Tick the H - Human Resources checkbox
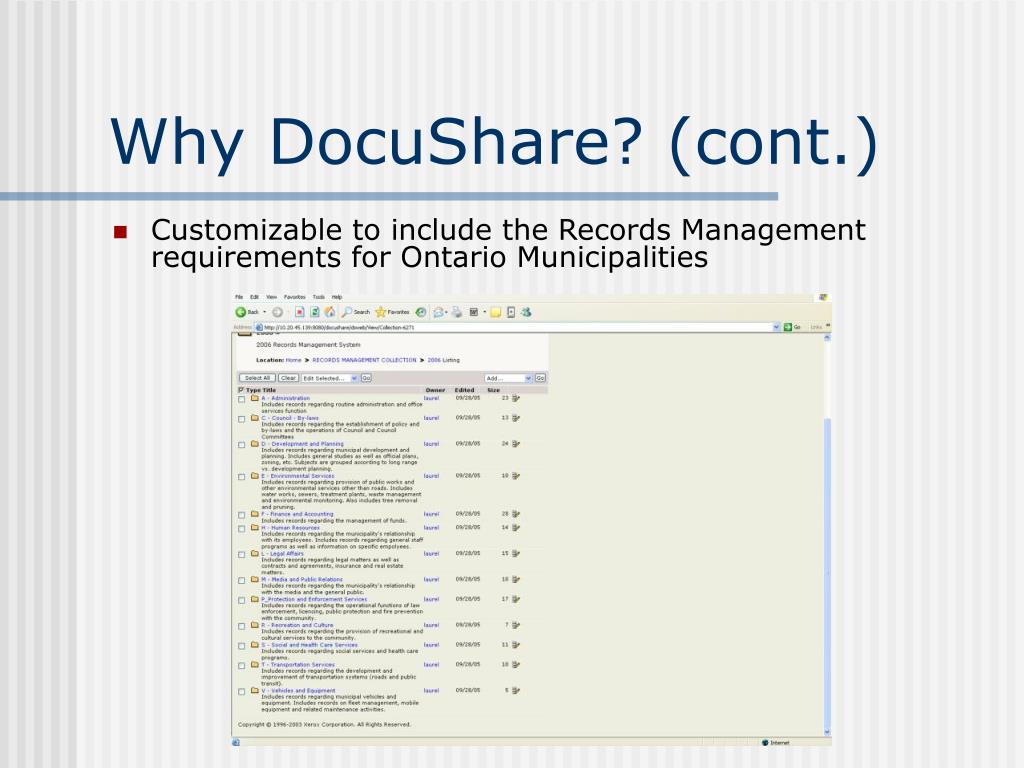The image size is (1024, 768). [x=242, y=528]
